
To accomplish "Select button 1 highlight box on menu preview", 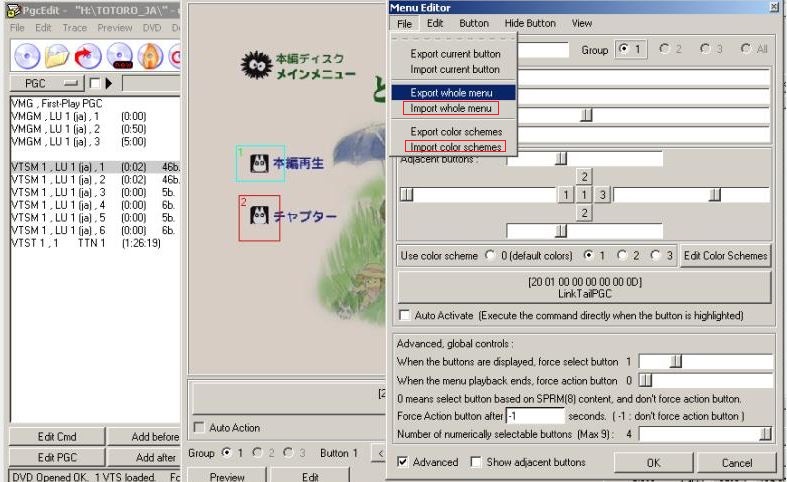I will 260,163.
